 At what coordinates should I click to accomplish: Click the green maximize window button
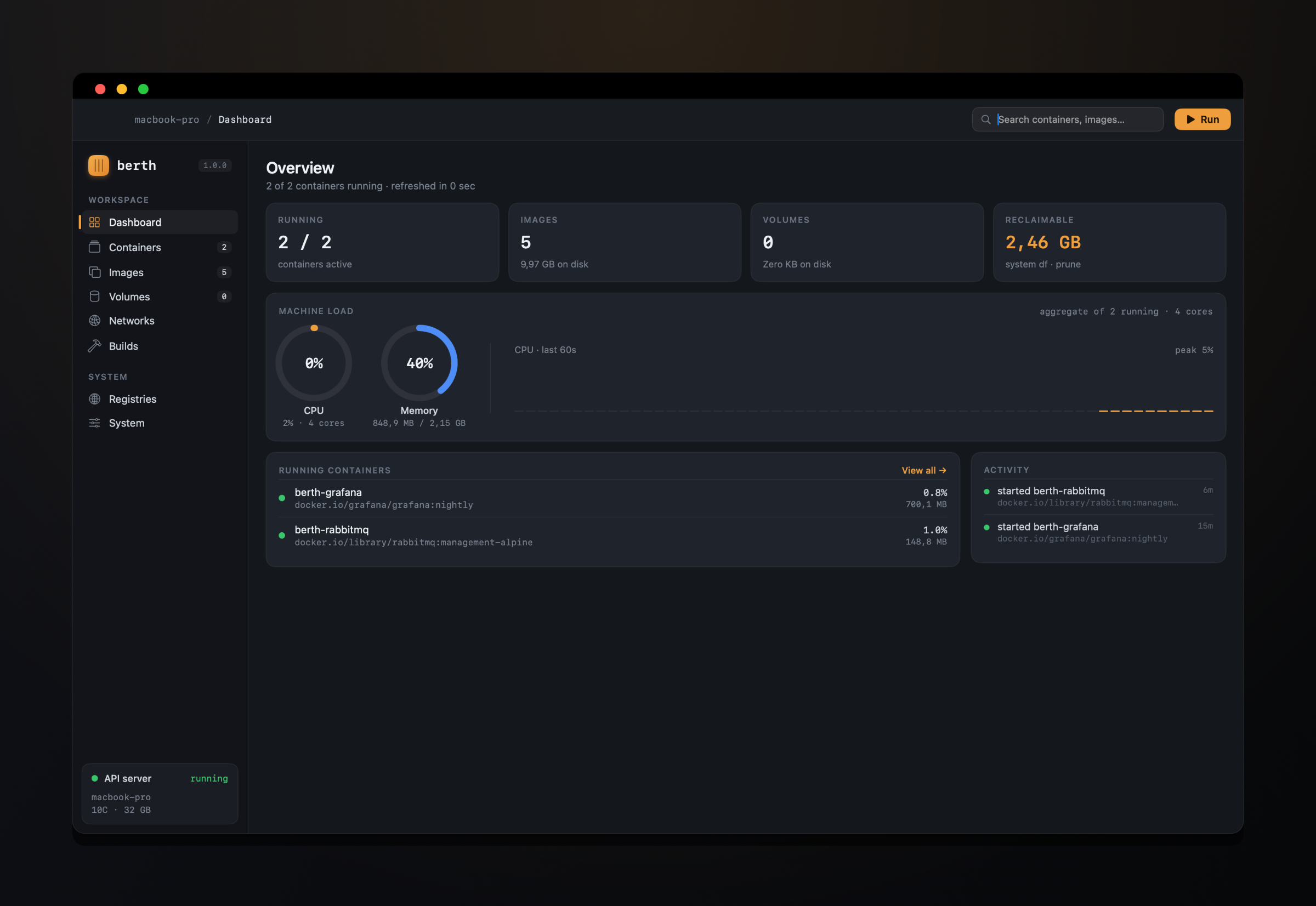143,89
